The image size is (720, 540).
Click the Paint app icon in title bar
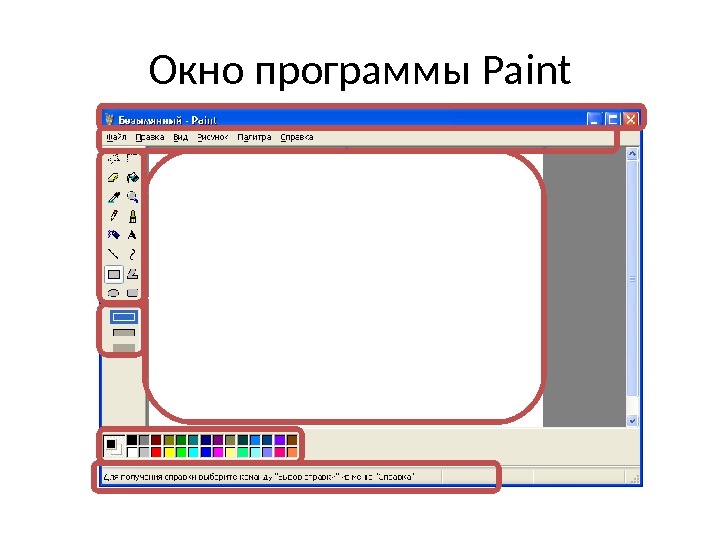point(109,119)
